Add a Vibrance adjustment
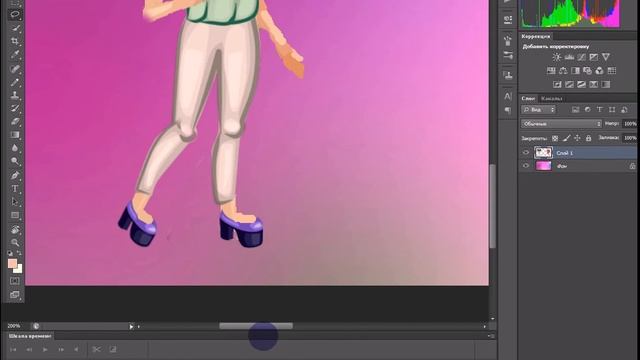The width and height of the screenshot is (640, 360). tap(606, 57)
